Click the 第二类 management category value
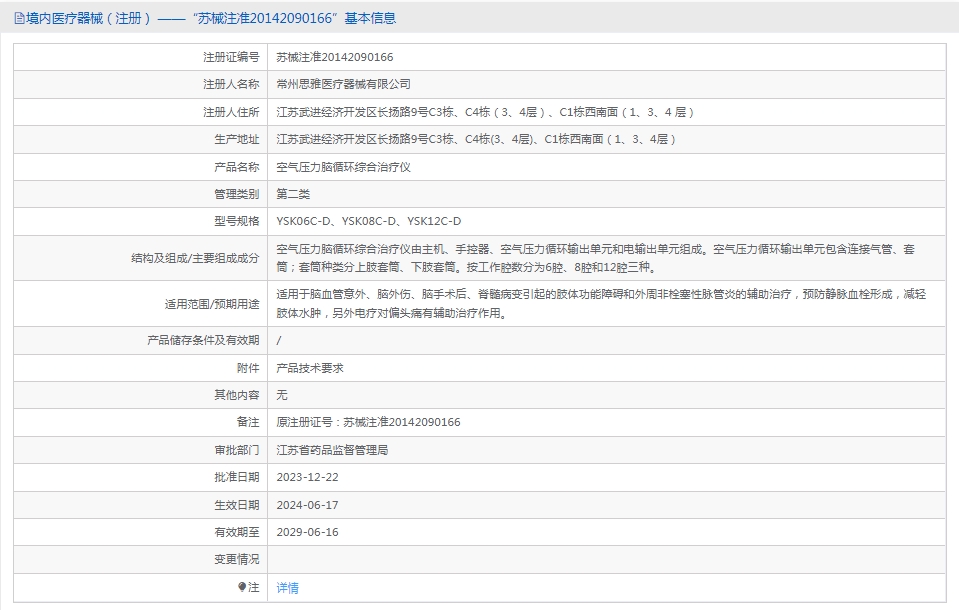Viewport: 959px width, 610px height. (x=293, y=194)
